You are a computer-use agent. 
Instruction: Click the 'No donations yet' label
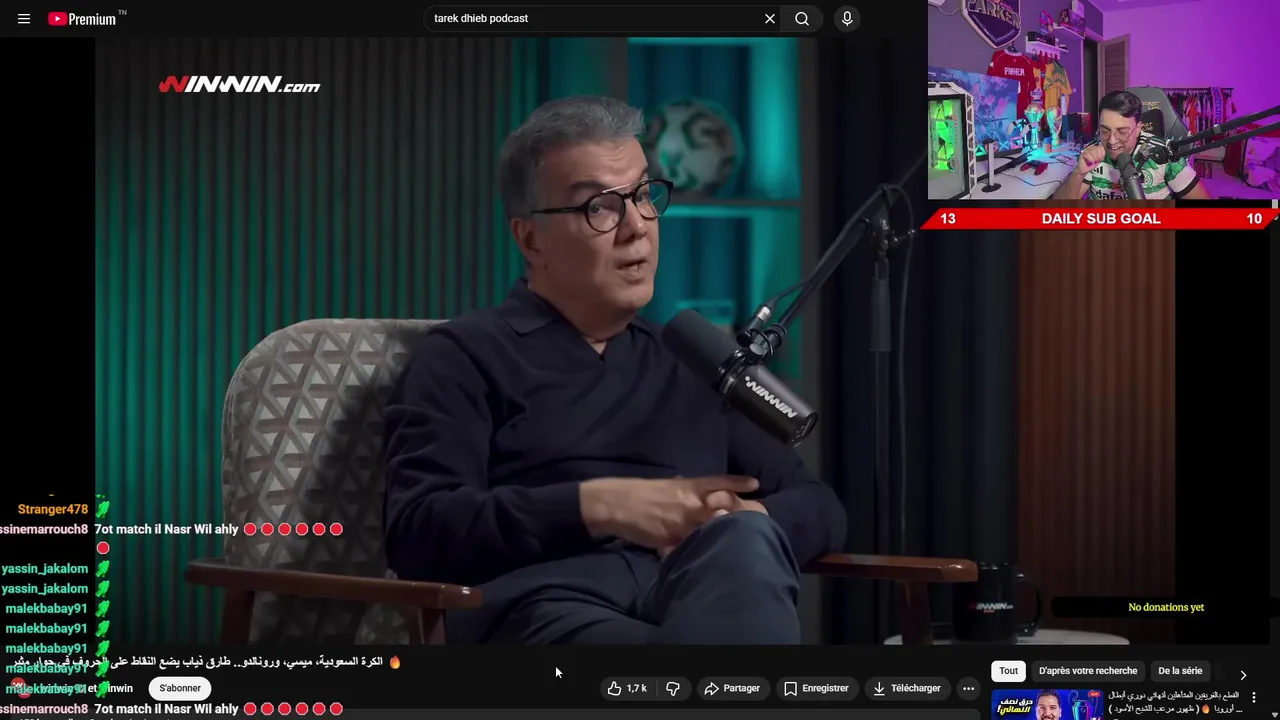1166,607
